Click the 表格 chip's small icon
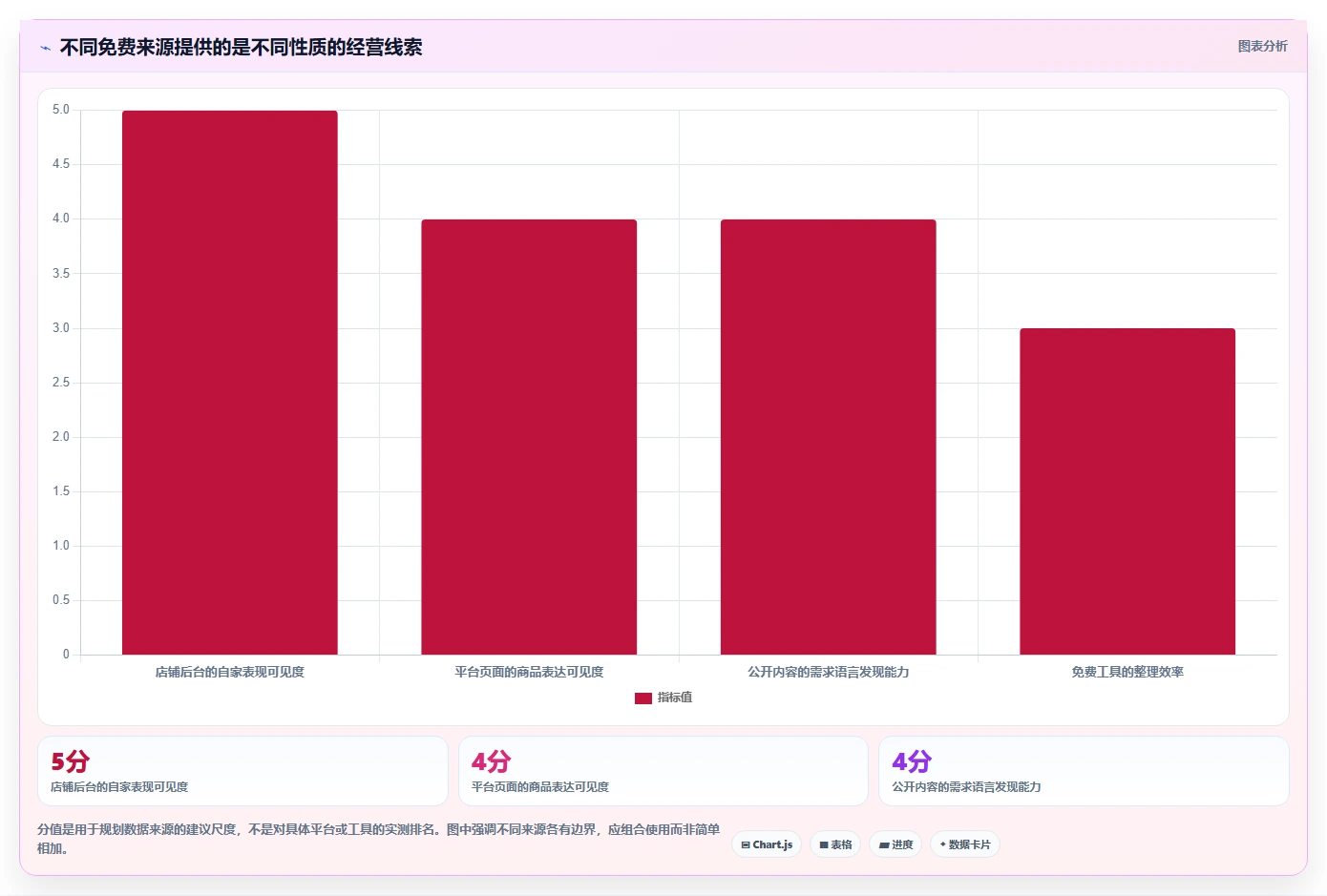This screenshot has width=1327, height=896. coord(824,845)
